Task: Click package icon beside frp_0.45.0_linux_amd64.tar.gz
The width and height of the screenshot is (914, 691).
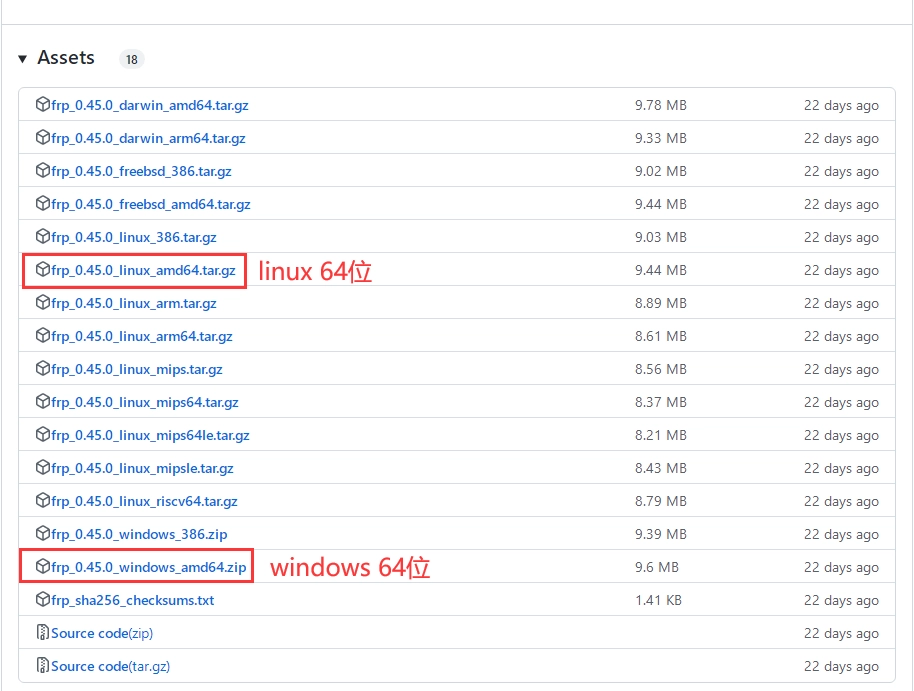Action: pyautogui.click(x=43, y=269)
